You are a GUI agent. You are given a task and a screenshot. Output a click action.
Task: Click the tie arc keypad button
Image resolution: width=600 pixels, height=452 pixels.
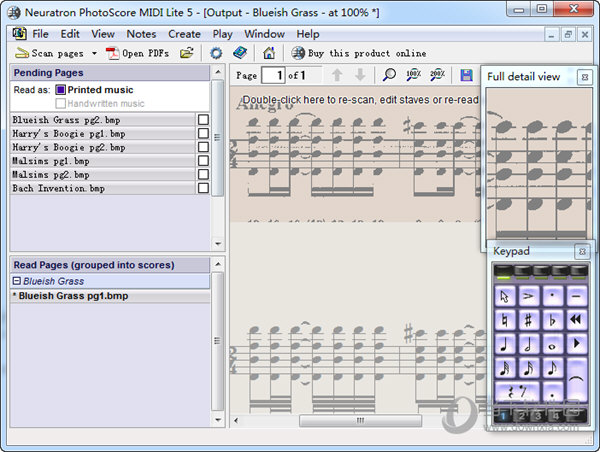pos(577,380)
